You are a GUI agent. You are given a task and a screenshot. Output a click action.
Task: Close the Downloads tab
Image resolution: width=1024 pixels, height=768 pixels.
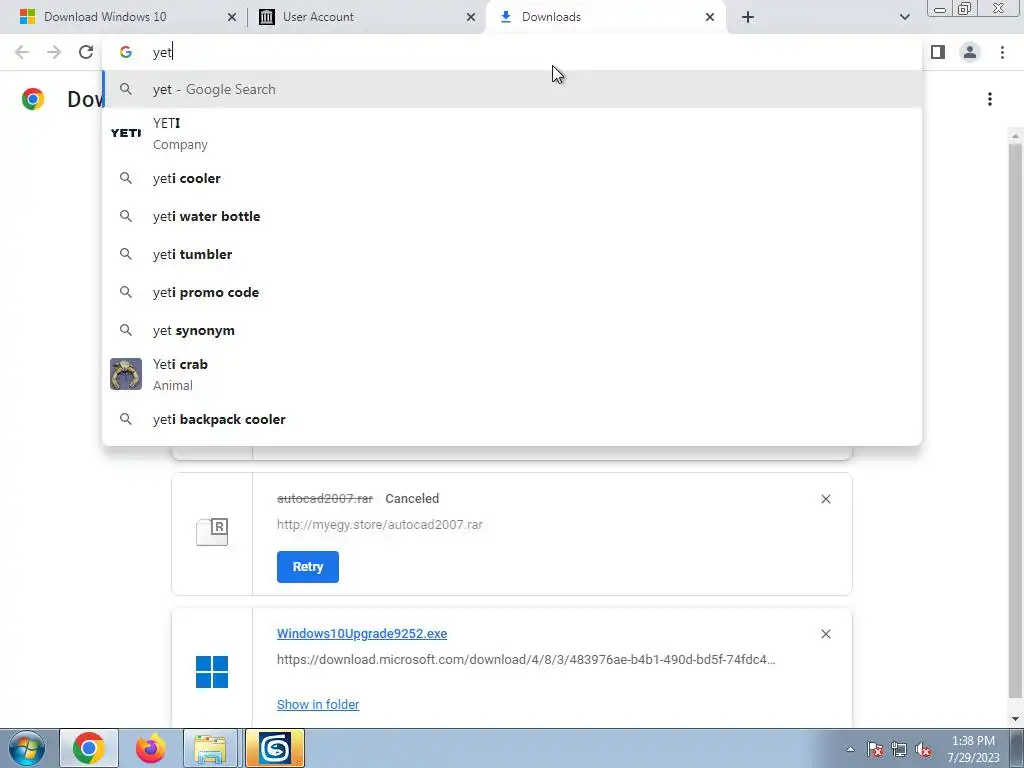[710, 17]
